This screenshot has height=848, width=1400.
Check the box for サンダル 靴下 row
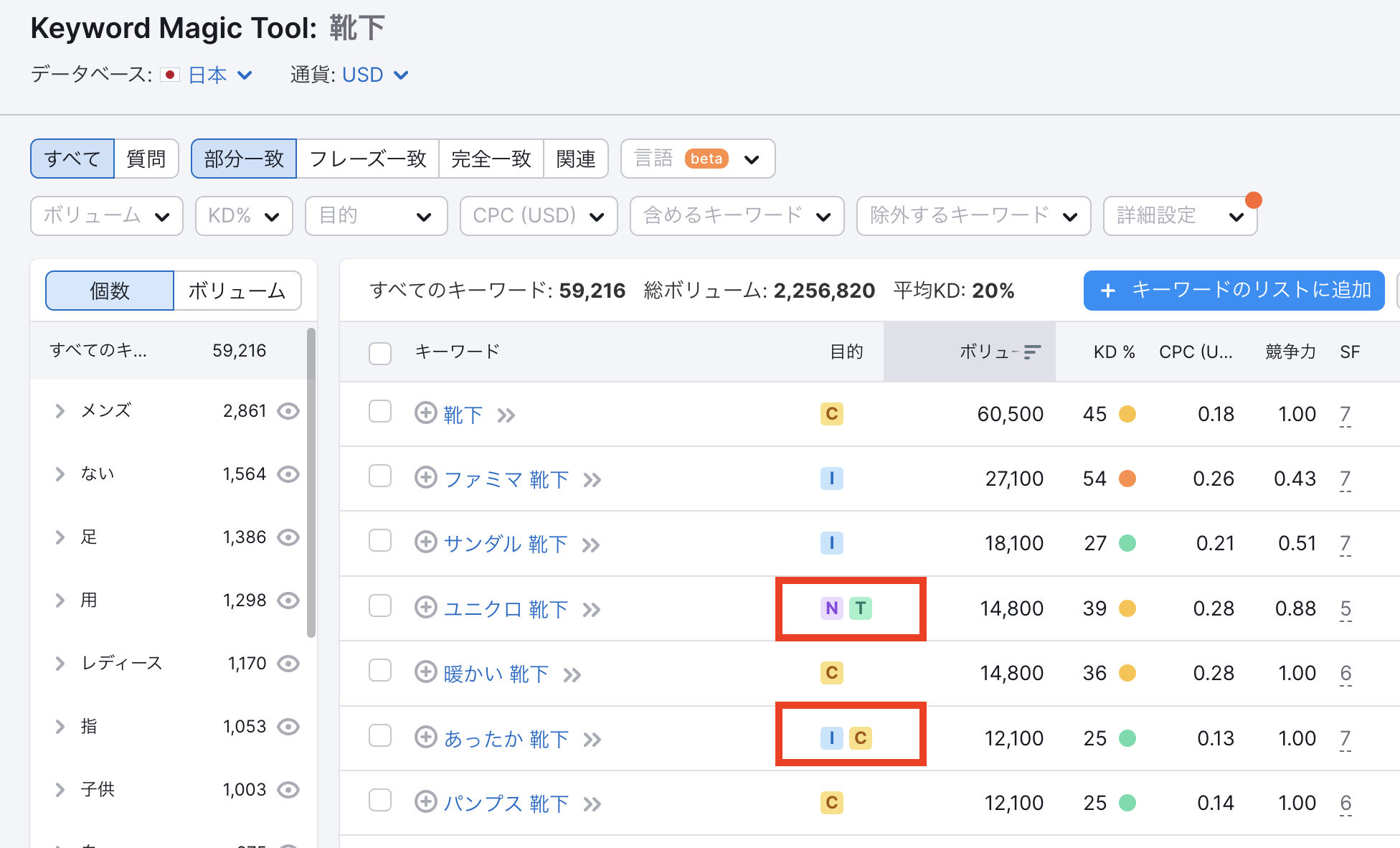click(380, 541)
